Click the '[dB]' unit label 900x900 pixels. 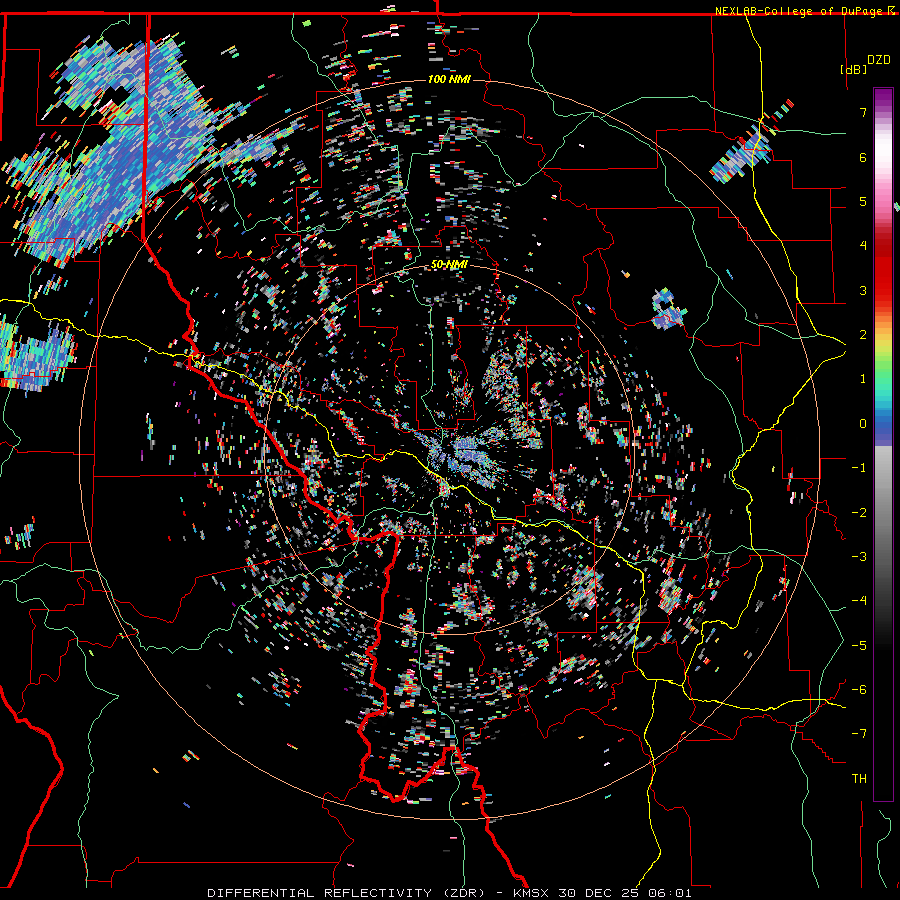(854, 69)
